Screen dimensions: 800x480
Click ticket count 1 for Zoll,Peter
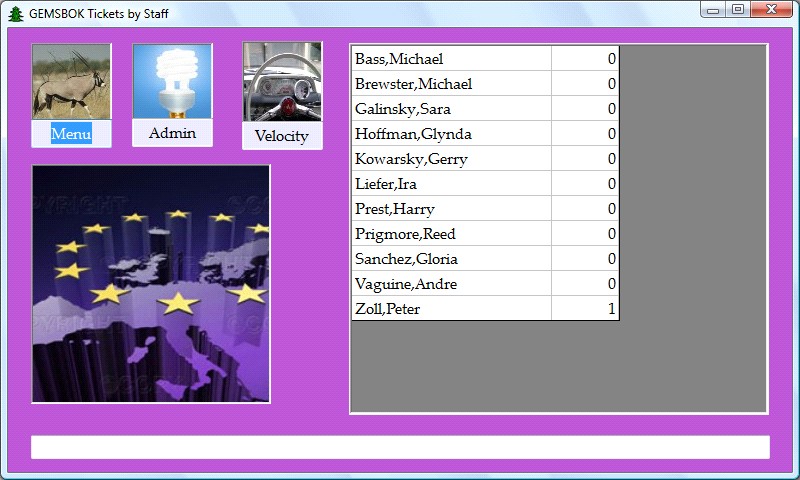click(x=585, y=309)
